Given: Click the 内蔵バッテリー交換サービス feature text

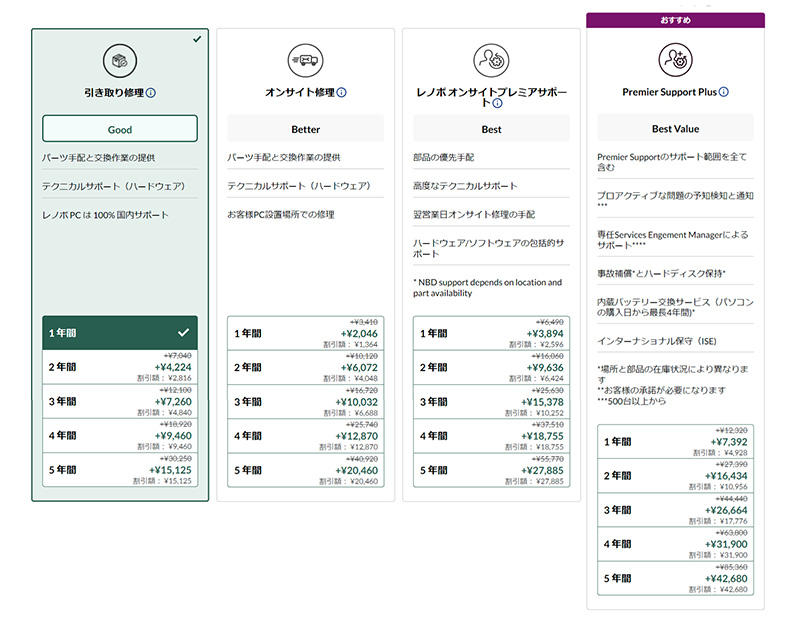Looking at the screenshot, I should coord(676,307).
